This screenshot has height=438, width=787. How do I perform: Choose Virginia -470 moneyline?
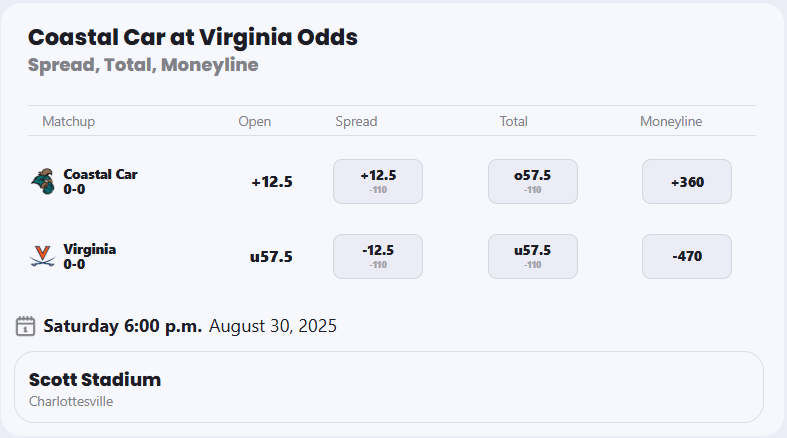coord(687,256)
